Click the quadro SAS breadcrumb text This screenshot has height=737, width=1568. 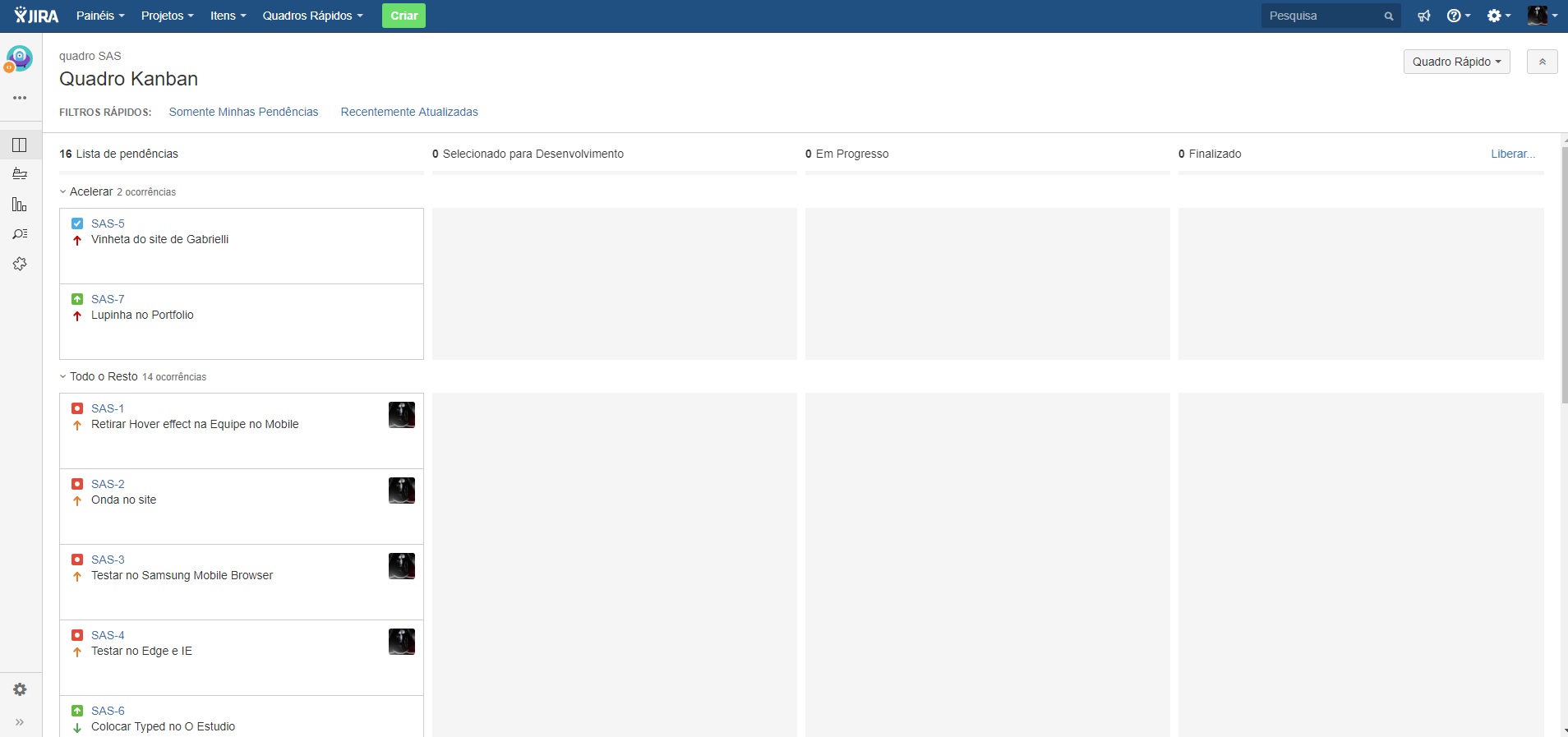pyautogui.click(x=90, y=56)
